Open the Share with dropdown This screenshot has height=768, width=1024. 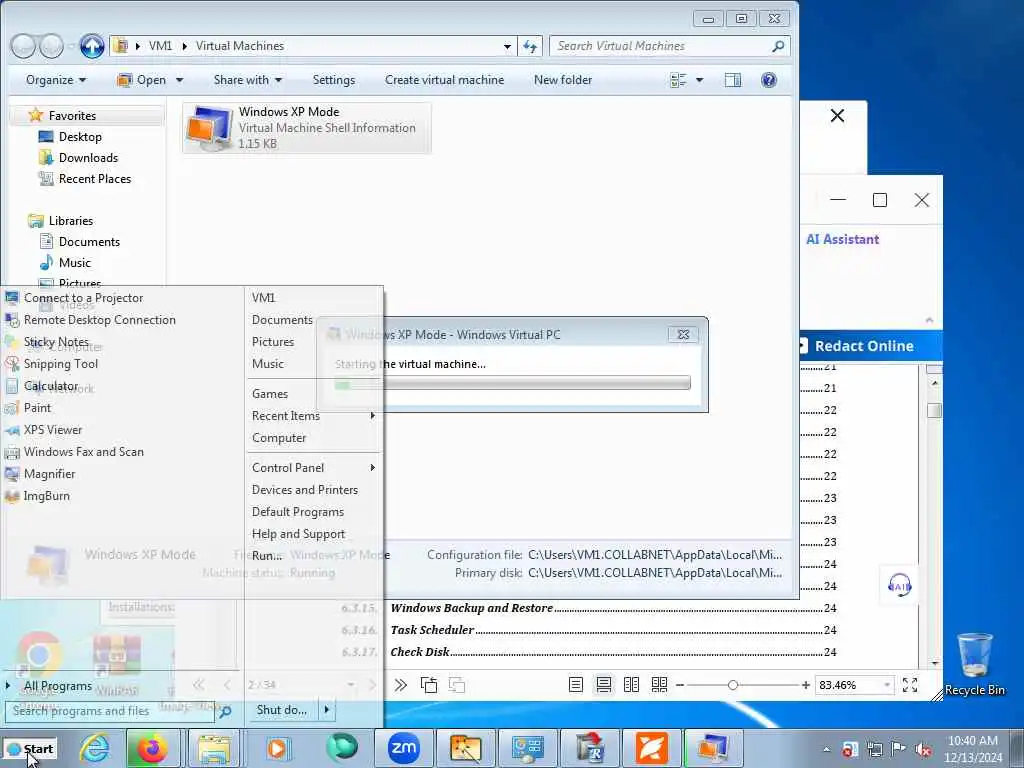point(248,80)
